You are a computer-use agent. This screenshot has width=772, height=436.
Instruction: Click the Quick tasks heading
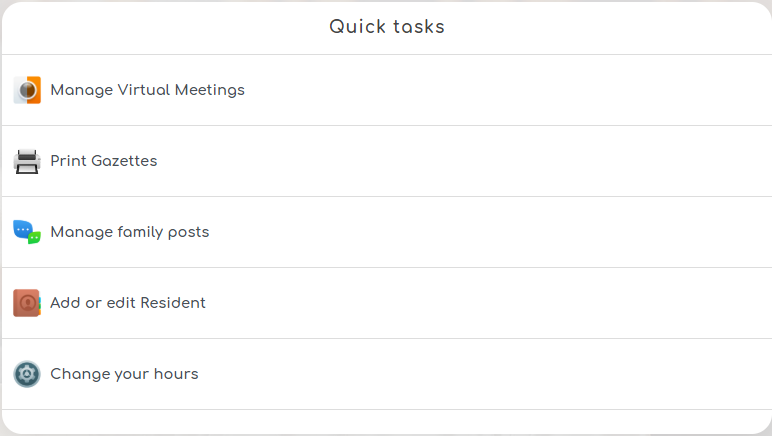tap(387, 27)
